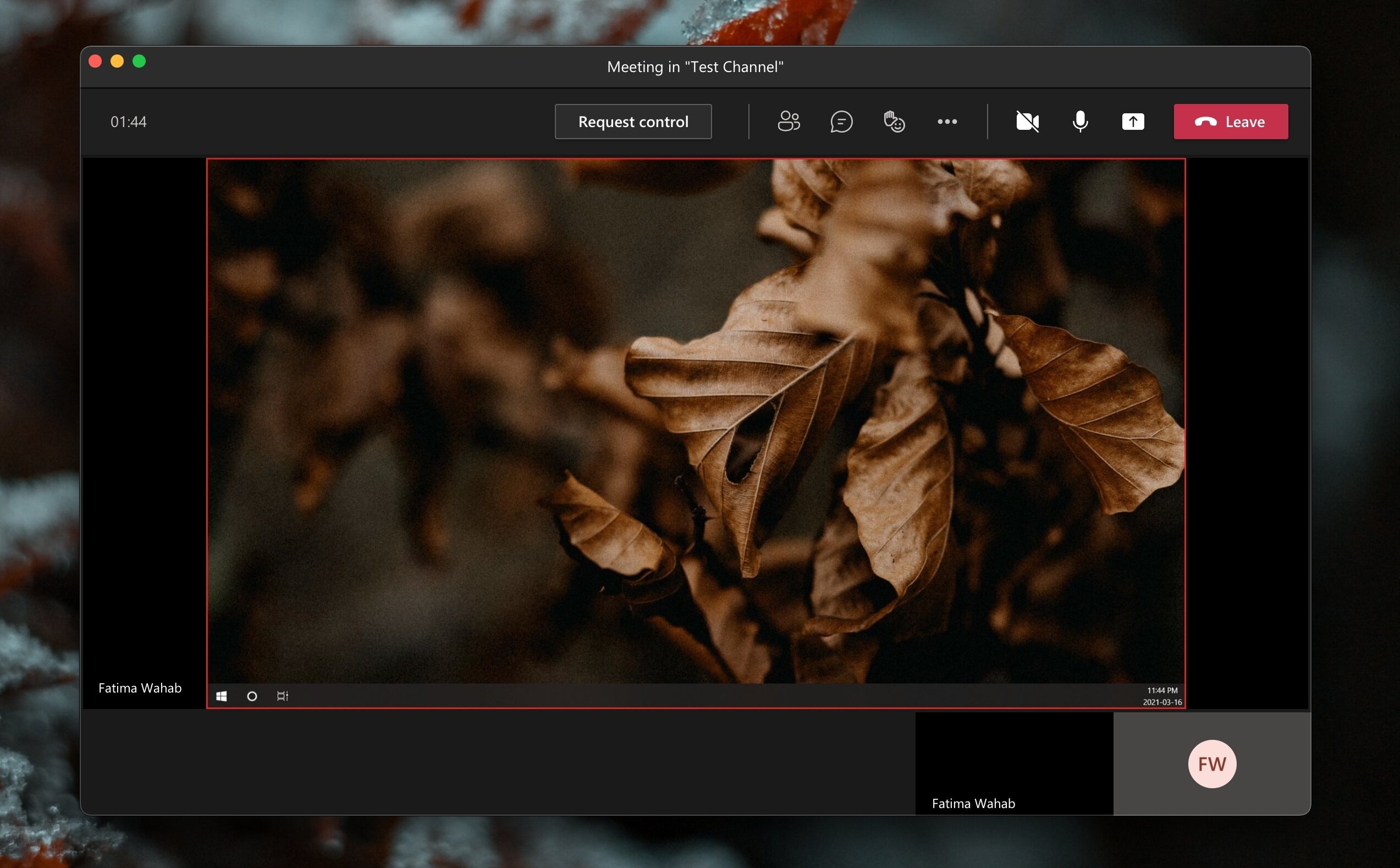Click the green full-screen window button
The width and height of the screenshot is (1400, 868).
pyautogui.click(x=139, y=61)
